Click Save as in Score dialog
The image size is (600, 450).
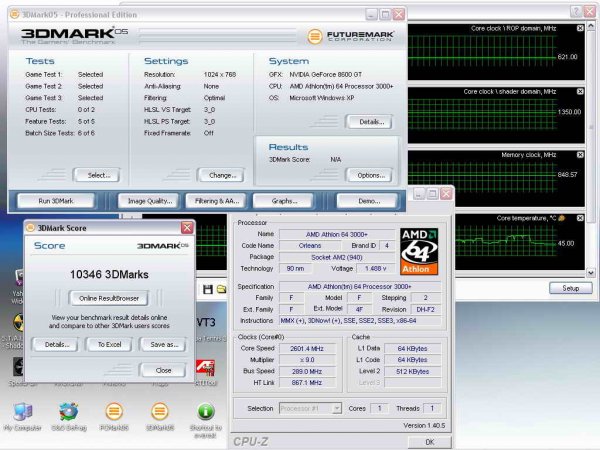click(x=164, y=344)
